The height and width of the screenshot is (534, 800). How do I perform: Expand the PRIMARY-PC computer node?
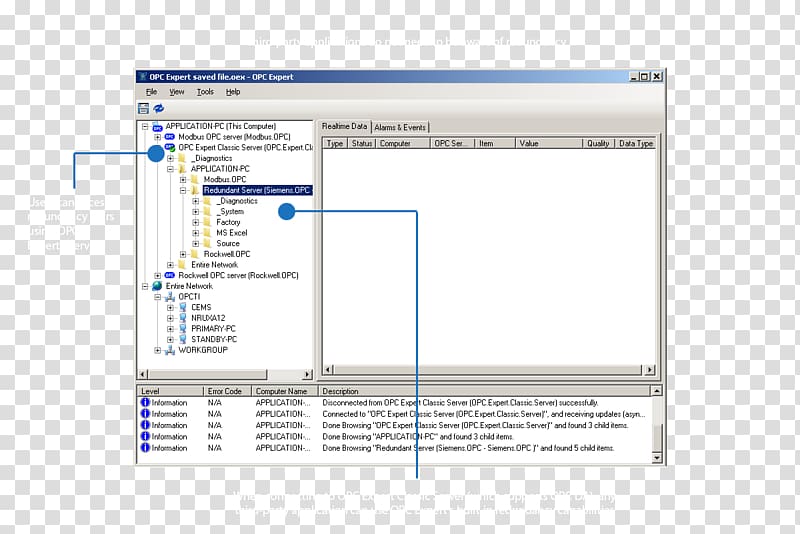click(x=170, y=329)
